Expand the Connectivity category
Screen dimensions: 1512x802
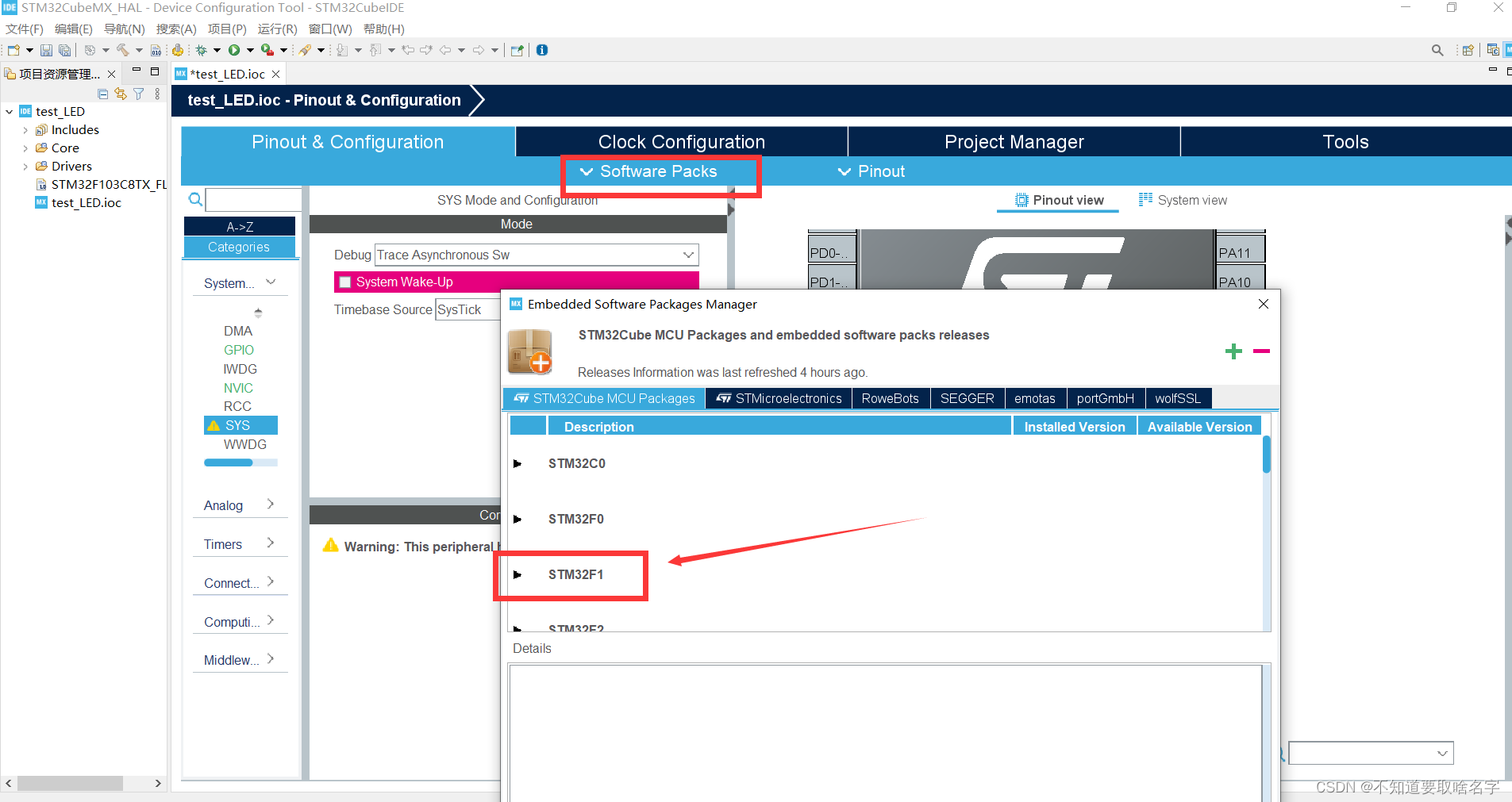271,582
